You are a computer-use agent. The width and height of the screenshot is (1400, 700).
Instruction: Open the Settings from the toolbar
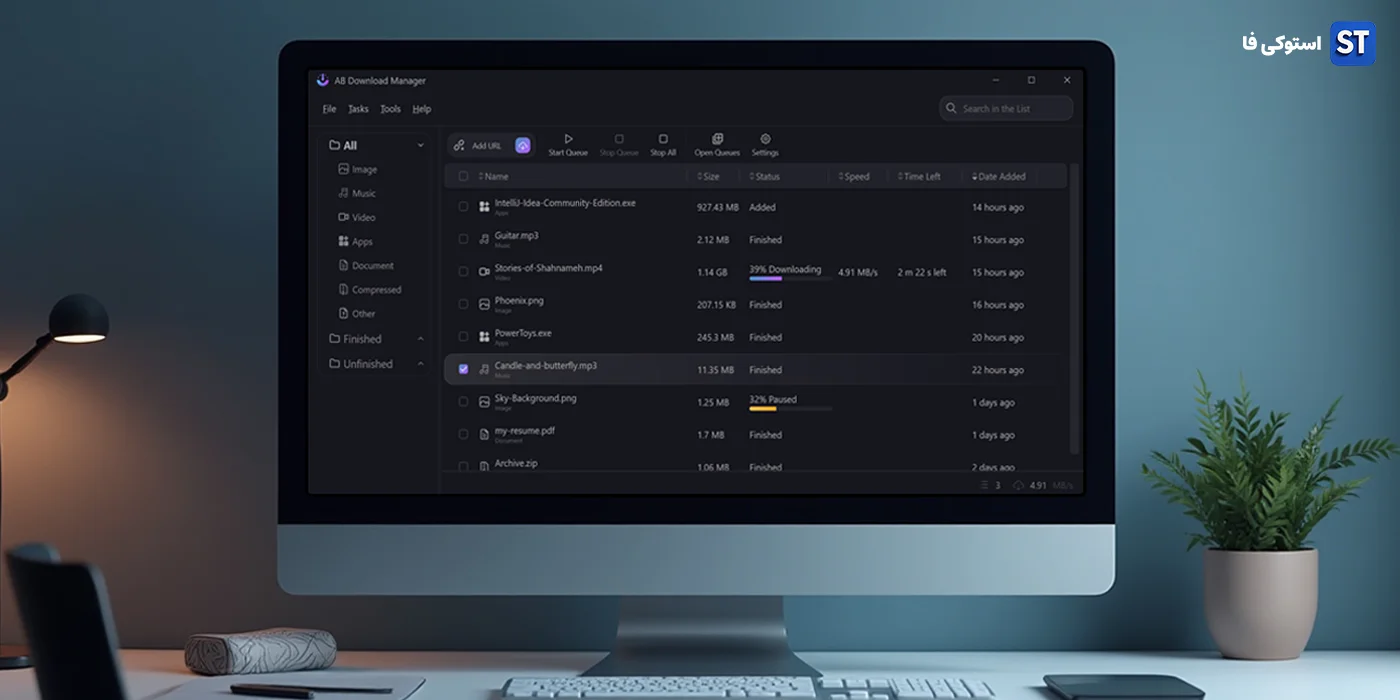click(x=765, y=144)
